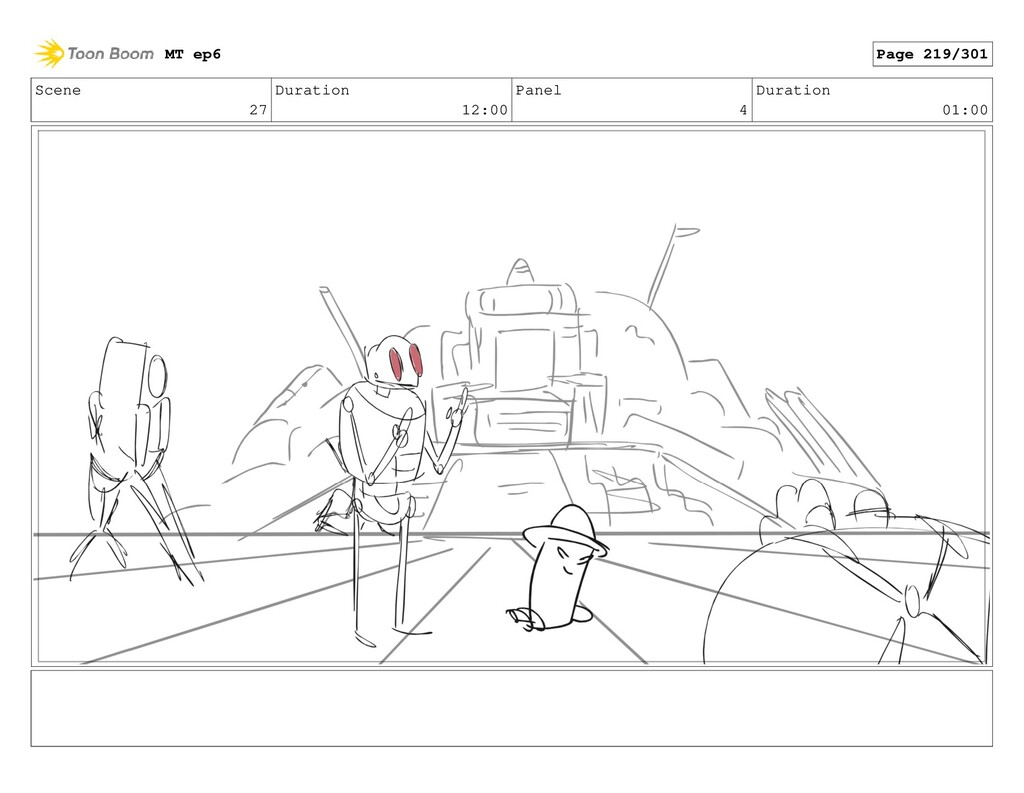The width and height of the screenshot is (1024, 793).
Task: Select the 'Panel' header label
Action: pos(538,90)
